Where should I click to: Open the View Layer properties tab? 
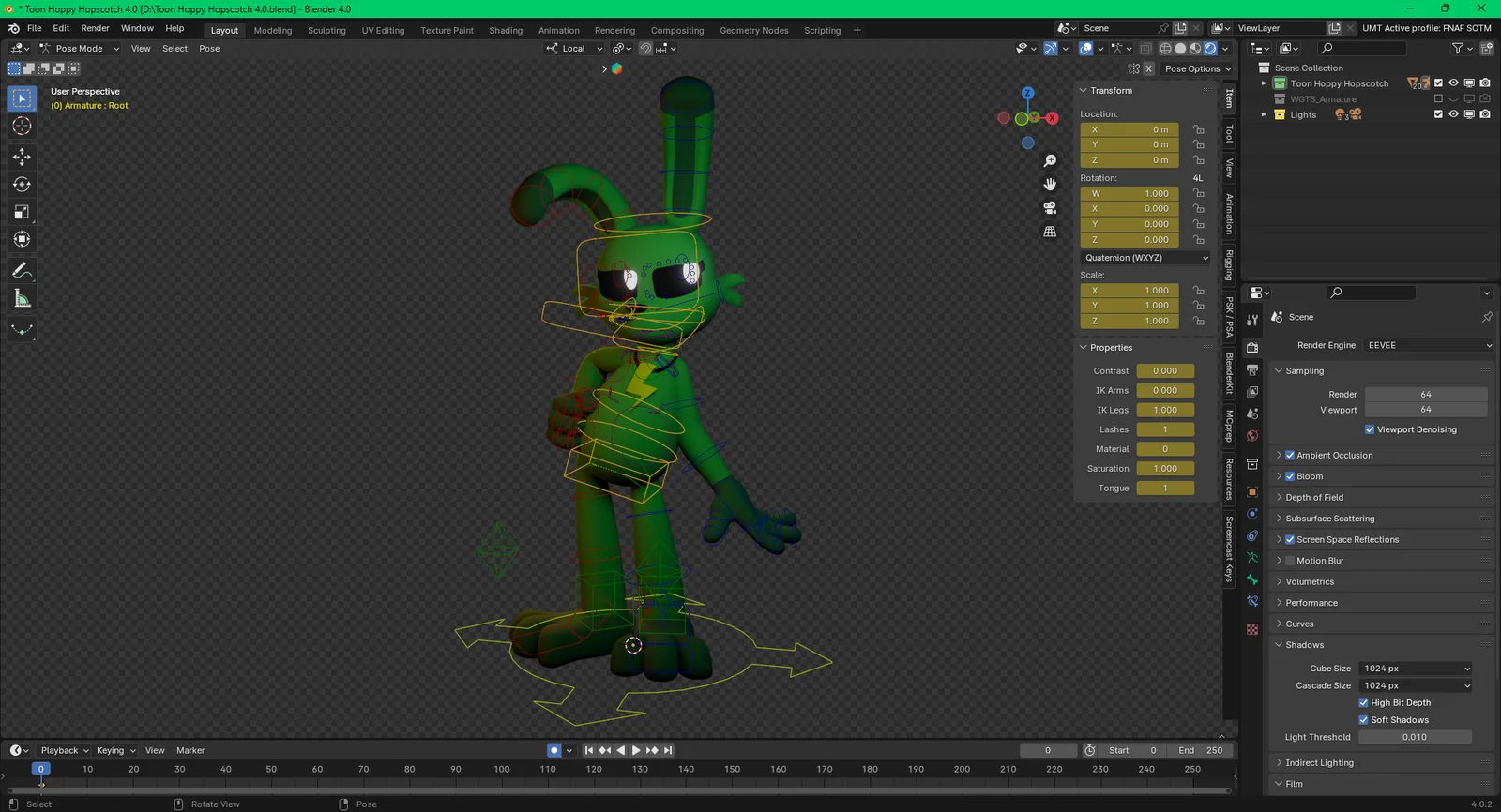pos(1252,392)
